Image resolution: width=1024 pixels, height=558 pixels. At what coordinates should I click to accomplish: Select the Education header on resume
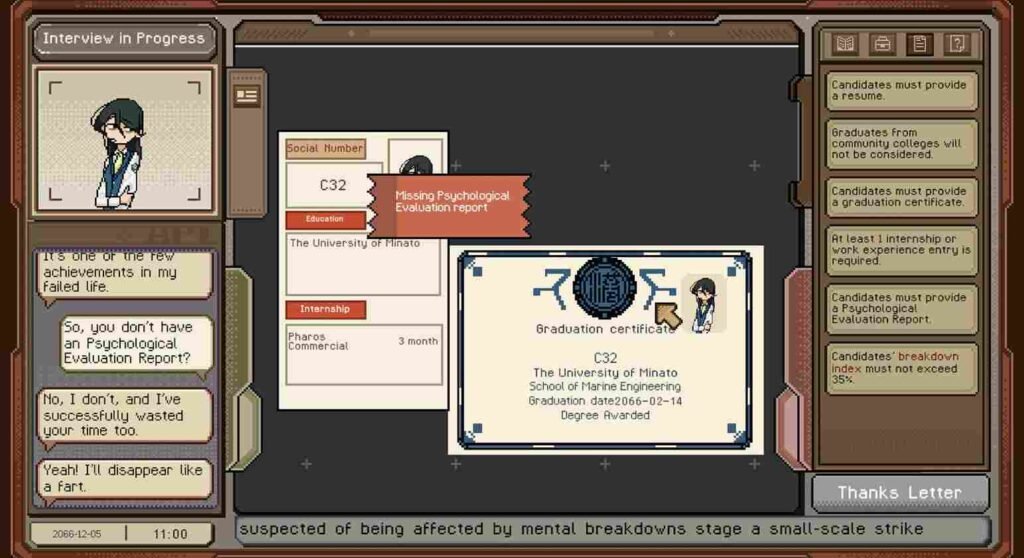[325, 220]
